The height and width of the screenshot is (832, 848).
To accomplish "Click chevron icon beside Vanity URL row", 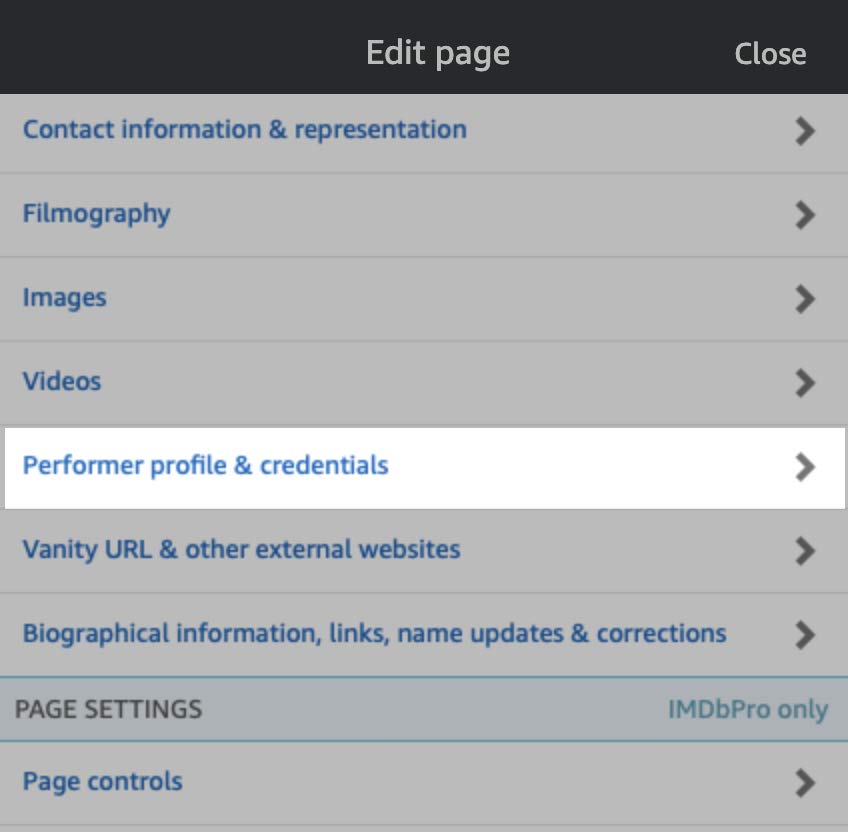I will coord(805,551).
